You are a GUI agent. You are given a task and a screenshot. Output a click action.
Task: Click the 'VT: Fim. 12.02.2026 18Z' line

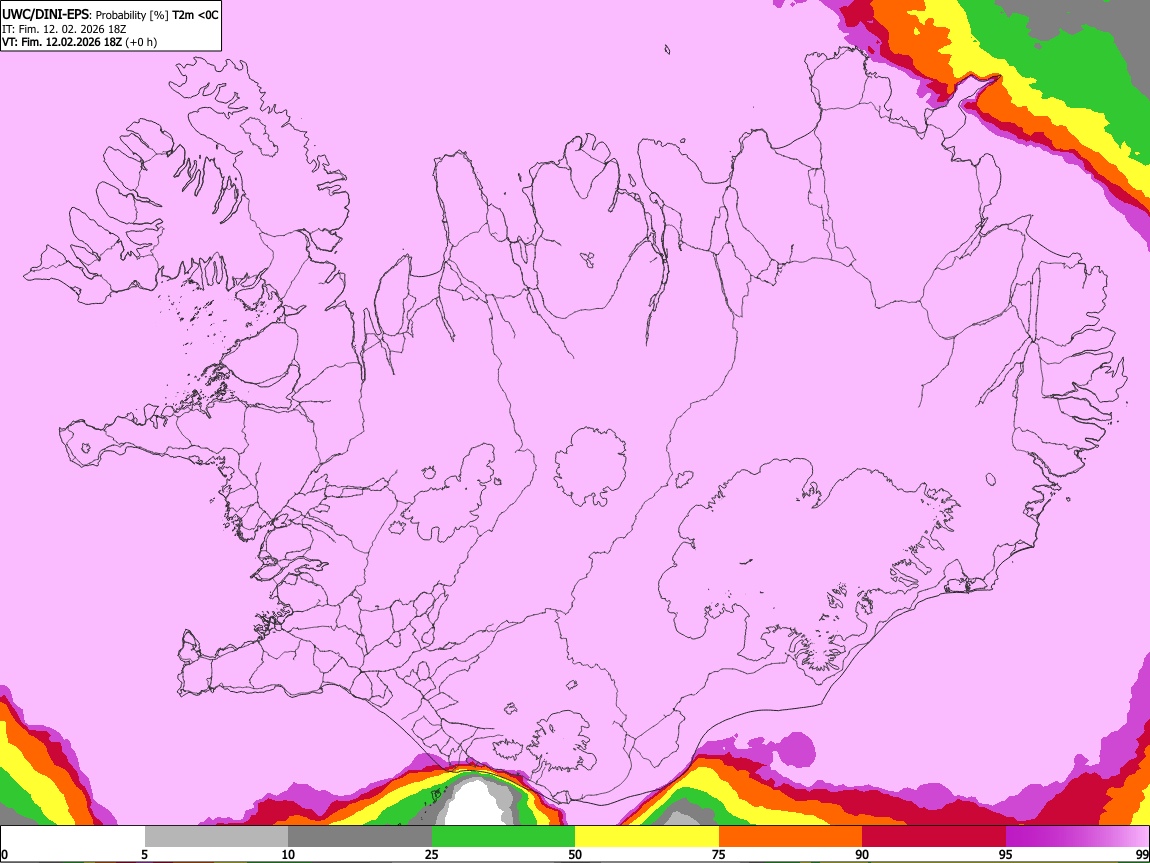click(62, 42)
